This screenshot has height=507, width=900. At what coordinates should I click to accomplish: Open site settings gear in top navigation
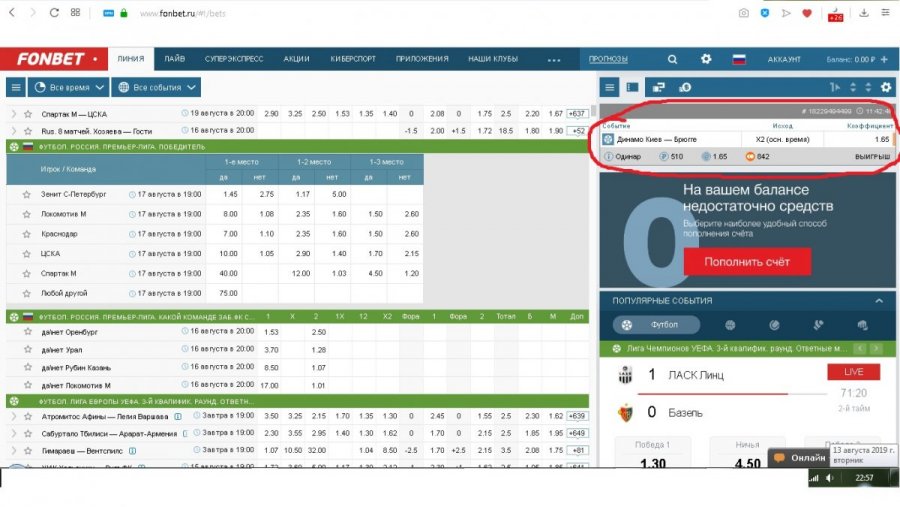point(706,59)
